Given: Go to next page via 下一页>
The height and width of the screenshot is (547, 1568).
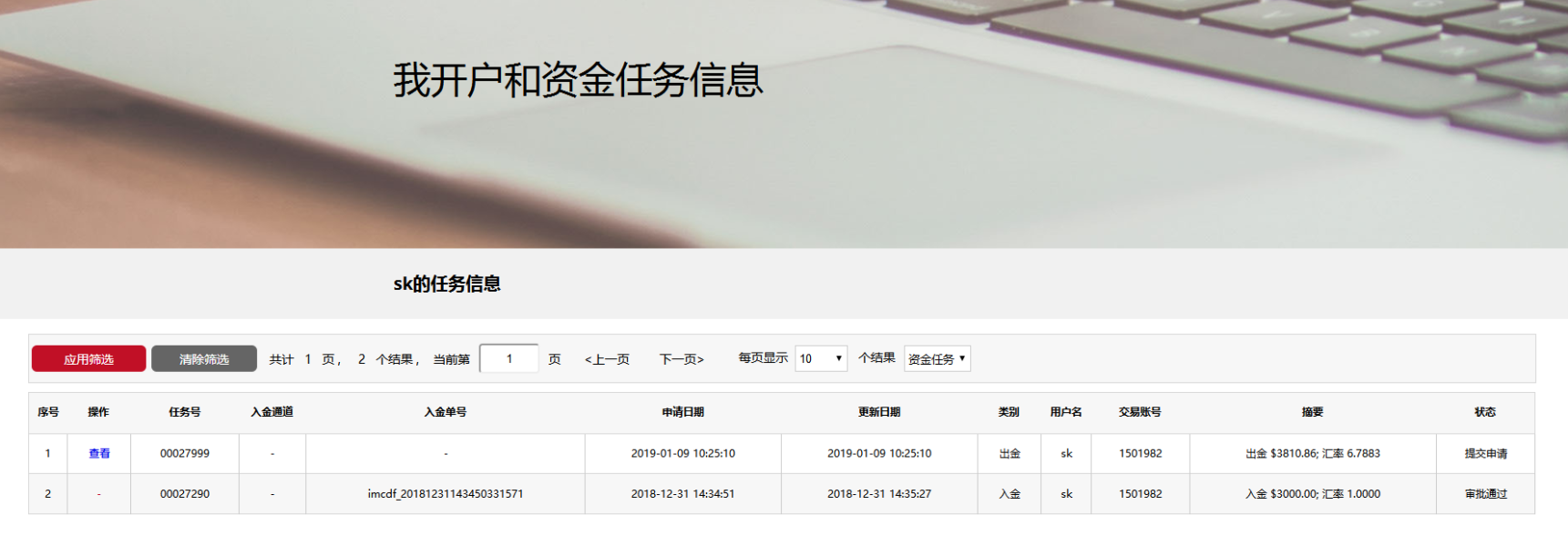Looking at the screenshot, I should pyautogui.click(x=682, y=359).
